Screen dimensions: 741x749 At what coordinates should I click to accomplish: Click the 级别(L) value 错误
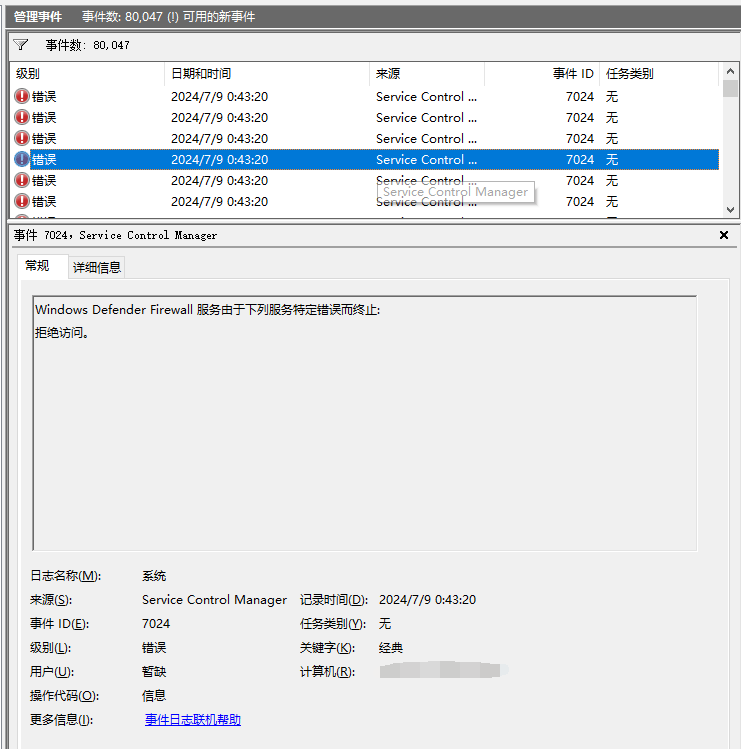(154, 648)
